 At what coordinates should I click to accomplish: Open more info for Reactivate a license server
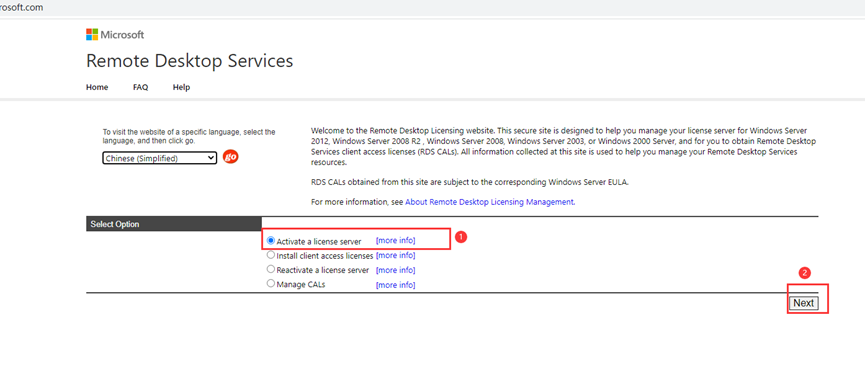tap(395, 270)
